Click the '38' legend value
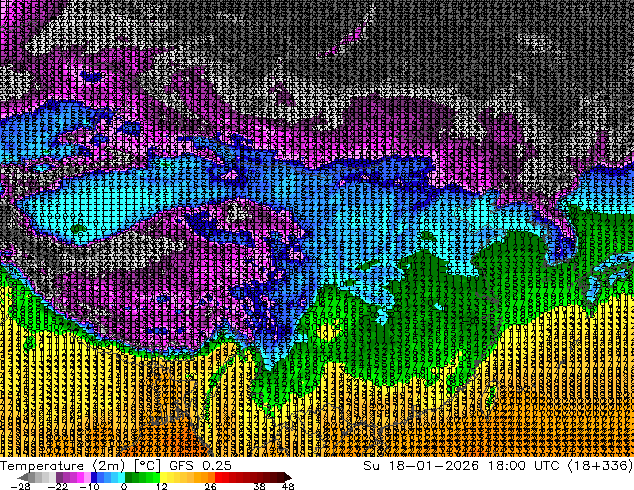Screen dimensions: 634x490 [x=260, y=486]
